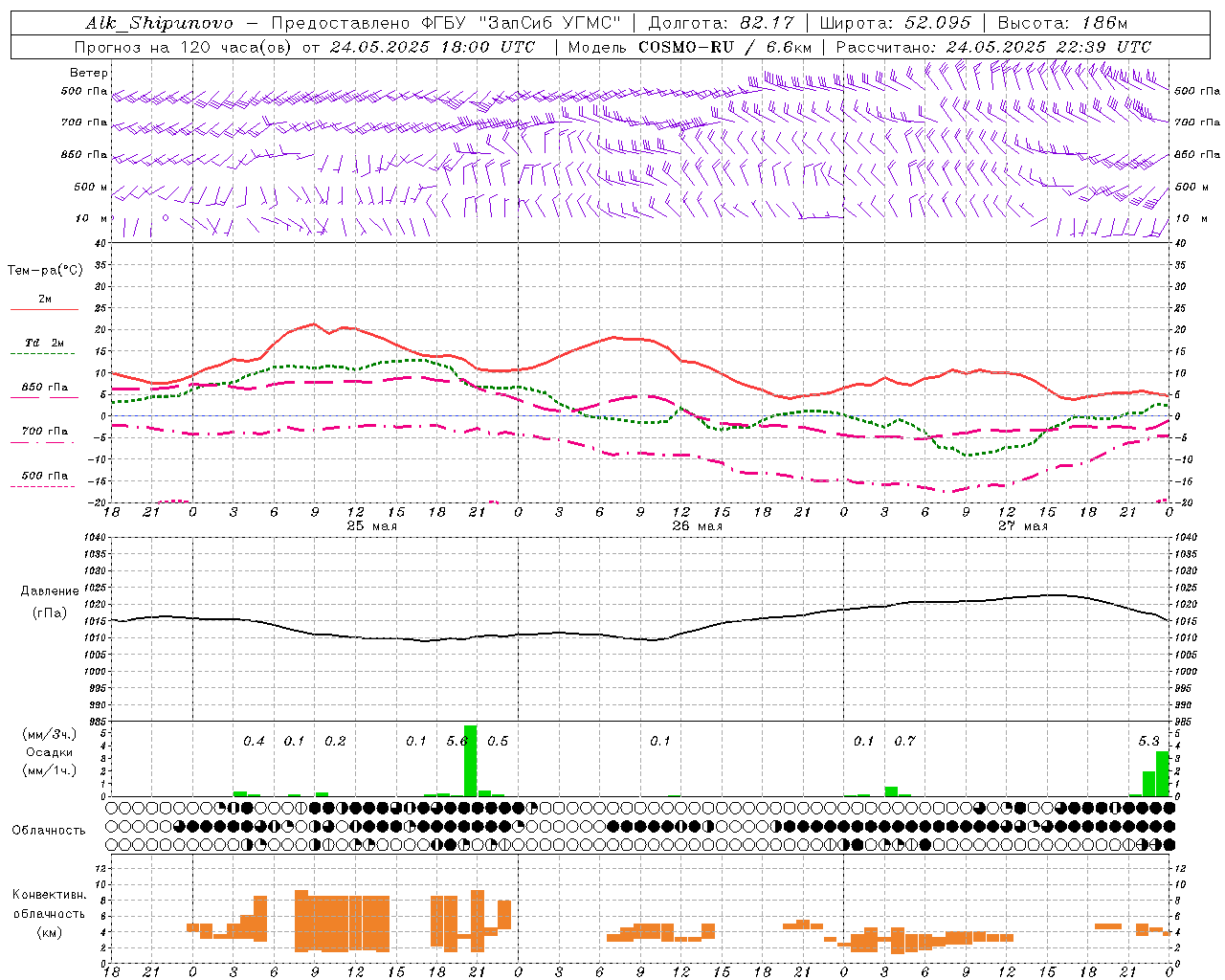Click the 0.4 precipitation value
This screenshot has height=980, width=1225.
coord(254,741)
